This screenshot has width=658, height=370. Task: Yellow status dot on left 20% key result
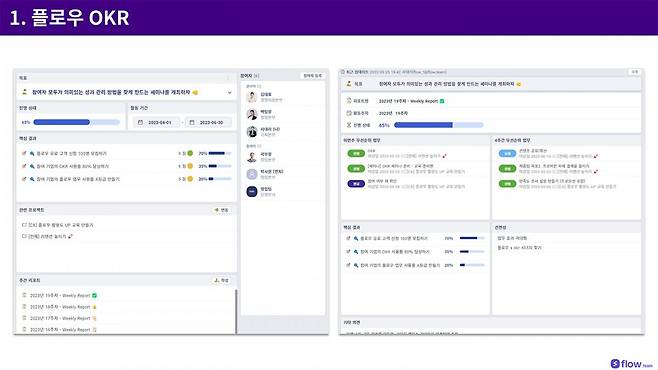click(190, 179)
